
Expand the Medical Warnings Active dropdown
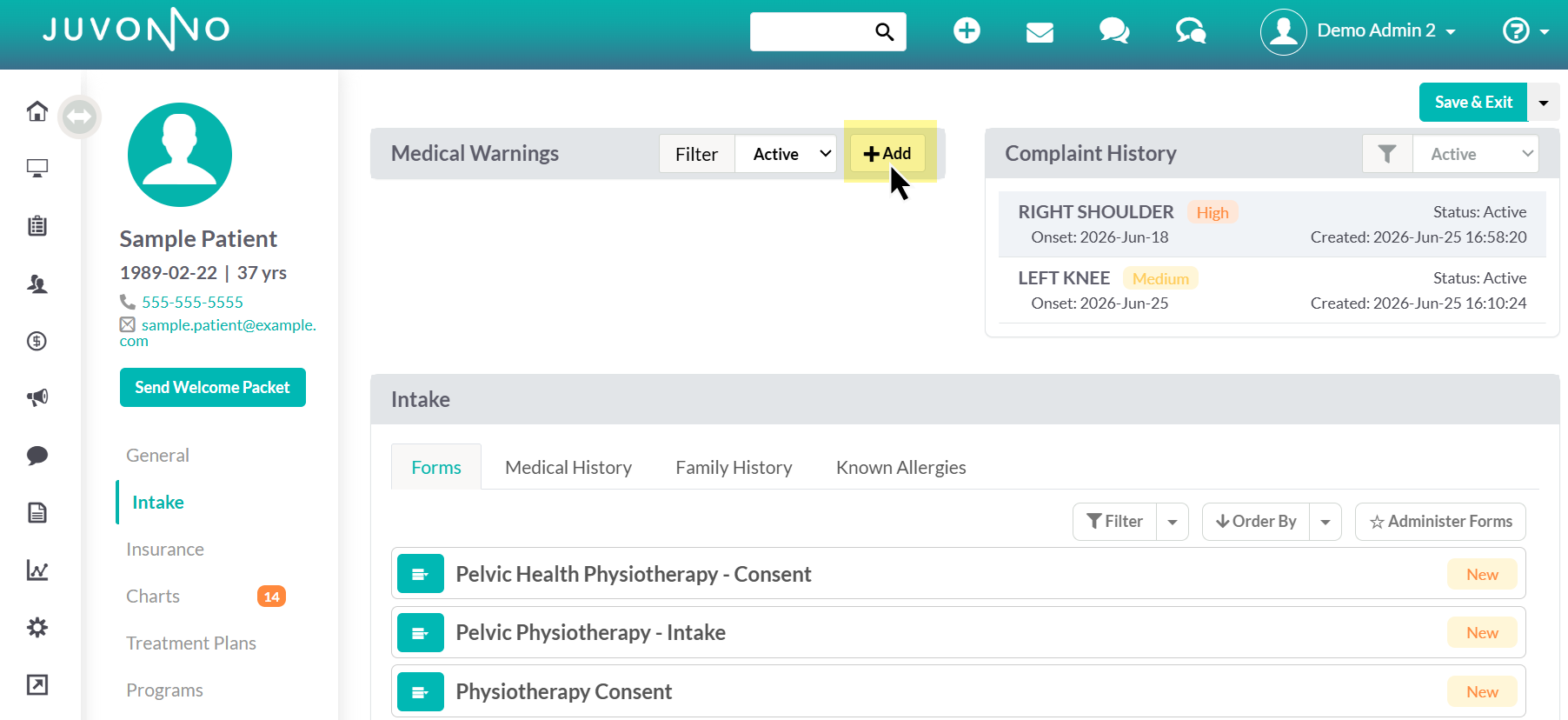(x=786, y=154)
